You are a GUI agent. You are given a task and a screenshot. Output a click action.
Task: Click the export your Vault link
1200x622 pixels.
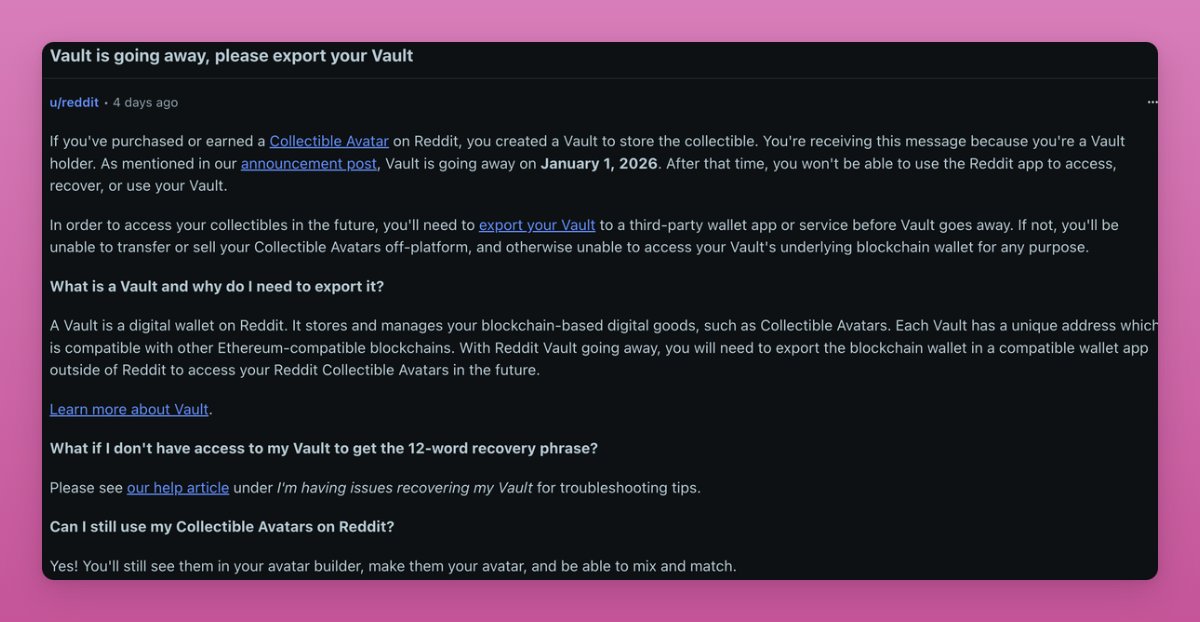pyautogui.click(x=537, y=225)
